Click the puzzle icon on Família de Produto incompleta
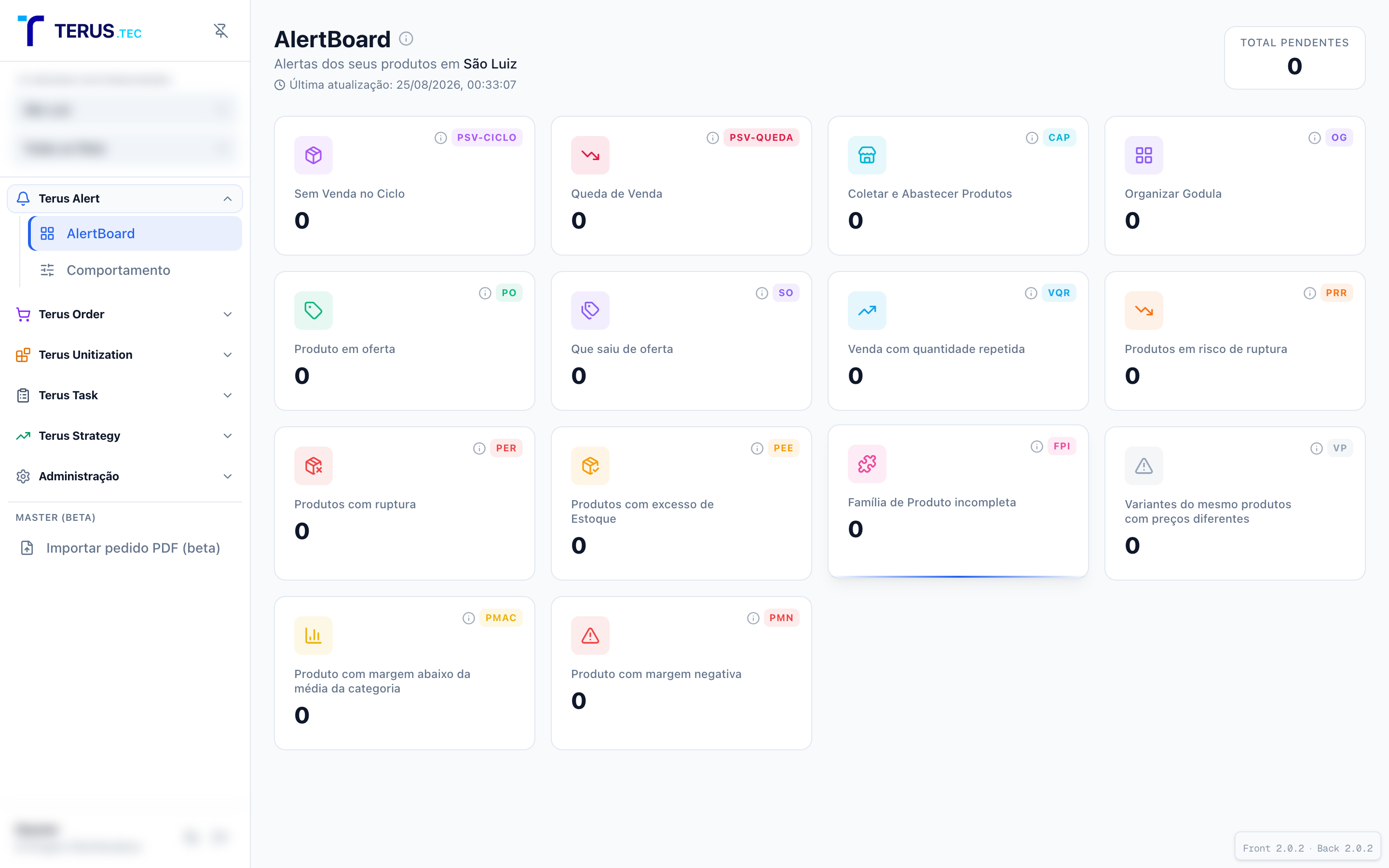This screenshot has height=868, width=1389. tap(867, 464)
